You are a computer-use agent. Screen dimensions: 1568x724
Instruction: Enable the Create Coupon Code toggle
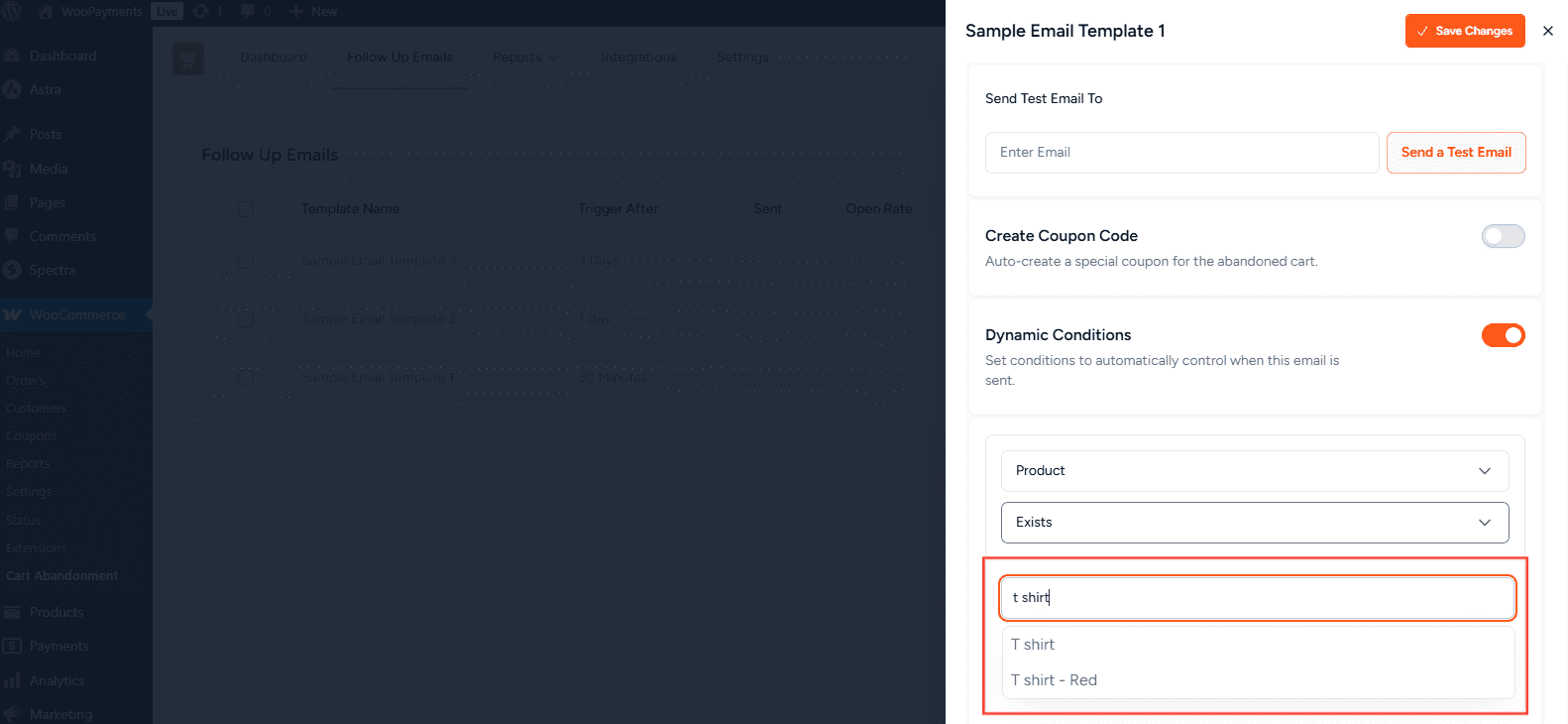pos(1502,236)
